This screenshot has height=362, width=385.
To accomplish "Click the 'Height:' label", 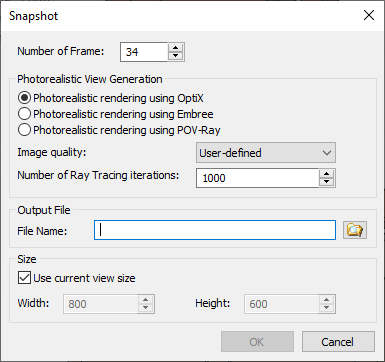I will coord(213,303).
